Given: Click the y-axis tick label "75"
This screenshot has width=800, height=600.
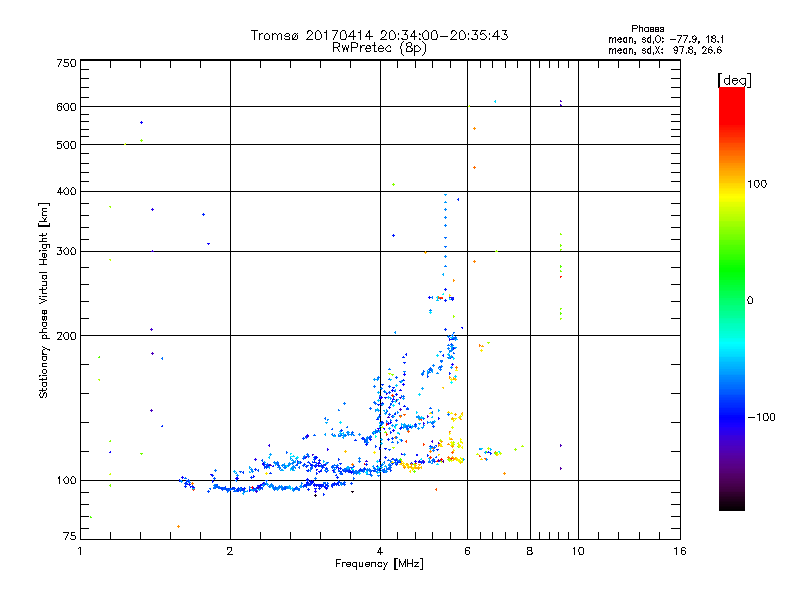Looking at the screenshot, I should pyautogui.click(x=70, y=536).
